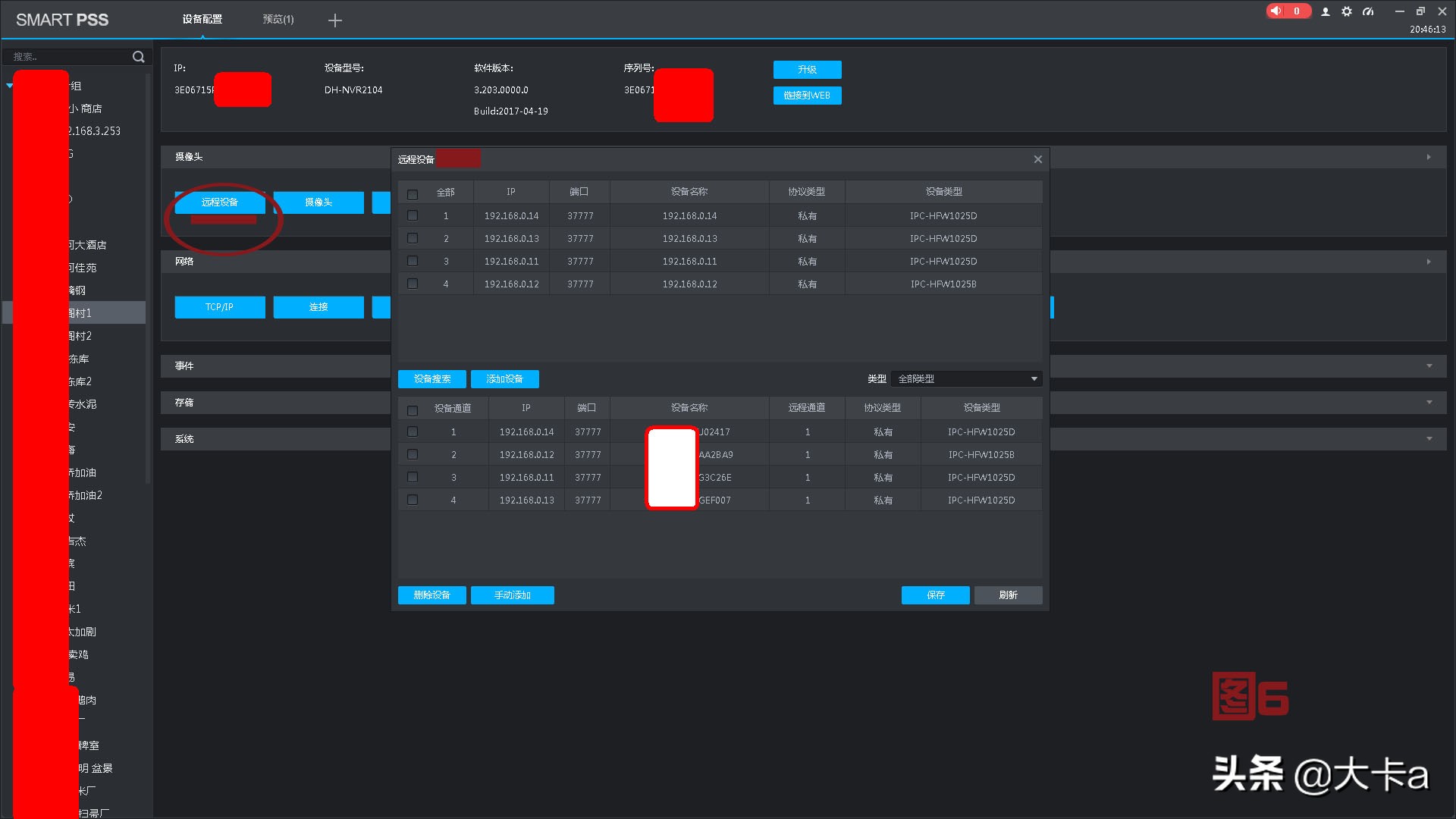Check channel 3 in the lower device table
Viewport: 1456px width, 819px height.
click(413, 477)
